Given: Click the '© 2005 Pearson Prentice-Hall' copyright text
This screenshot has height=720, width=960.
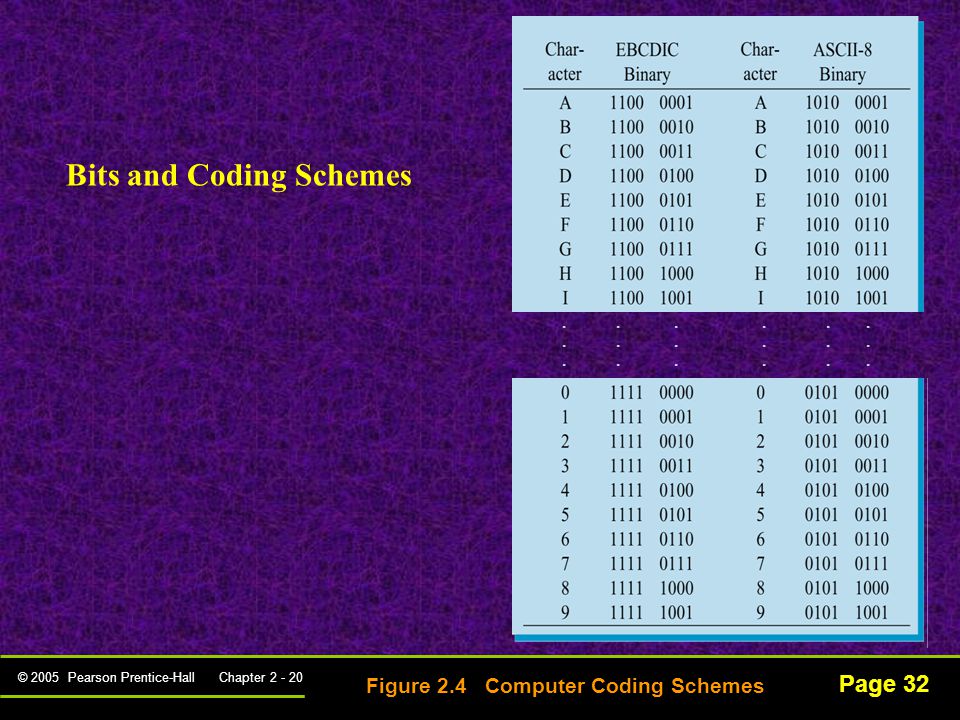Looking at the screenshot, I should tap(106, 677).
